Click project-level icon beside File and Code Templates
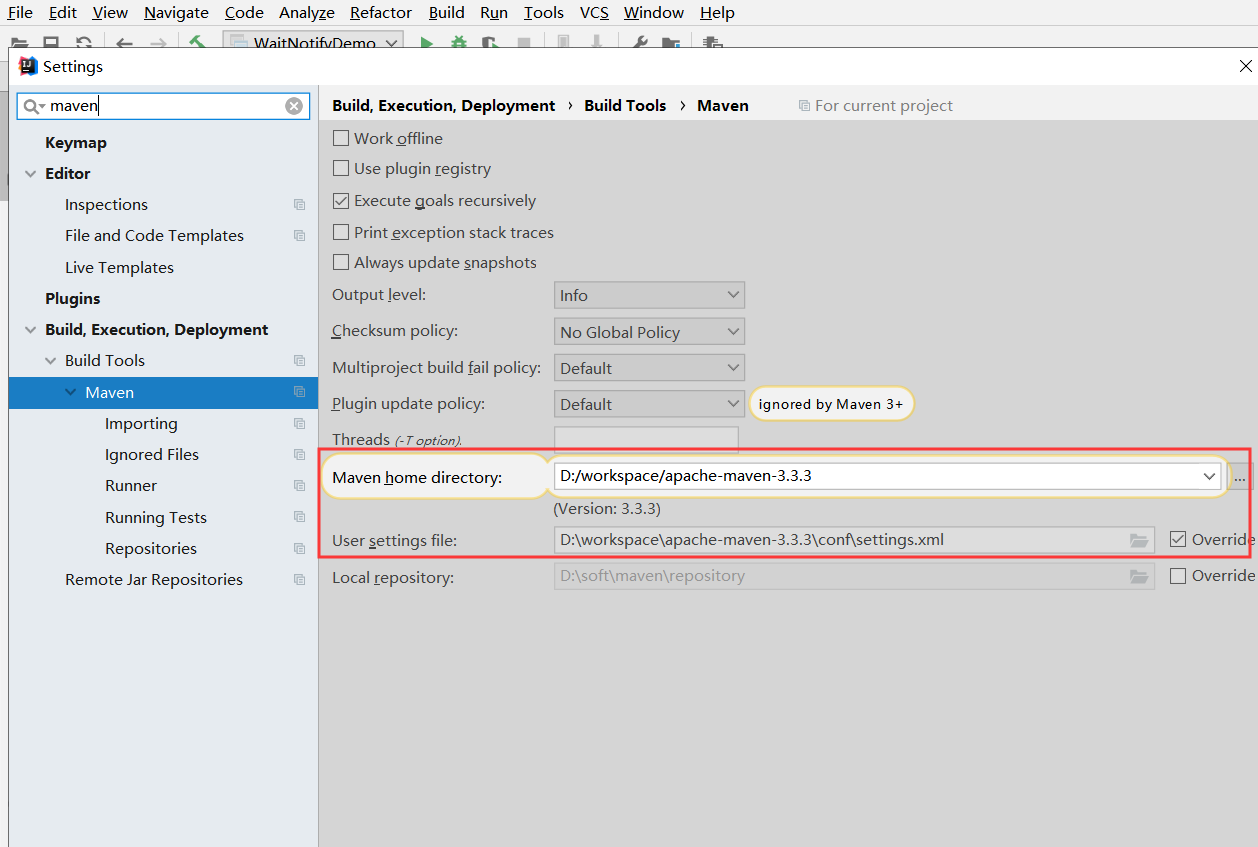 pyautogui.click(x=299, y=236)
